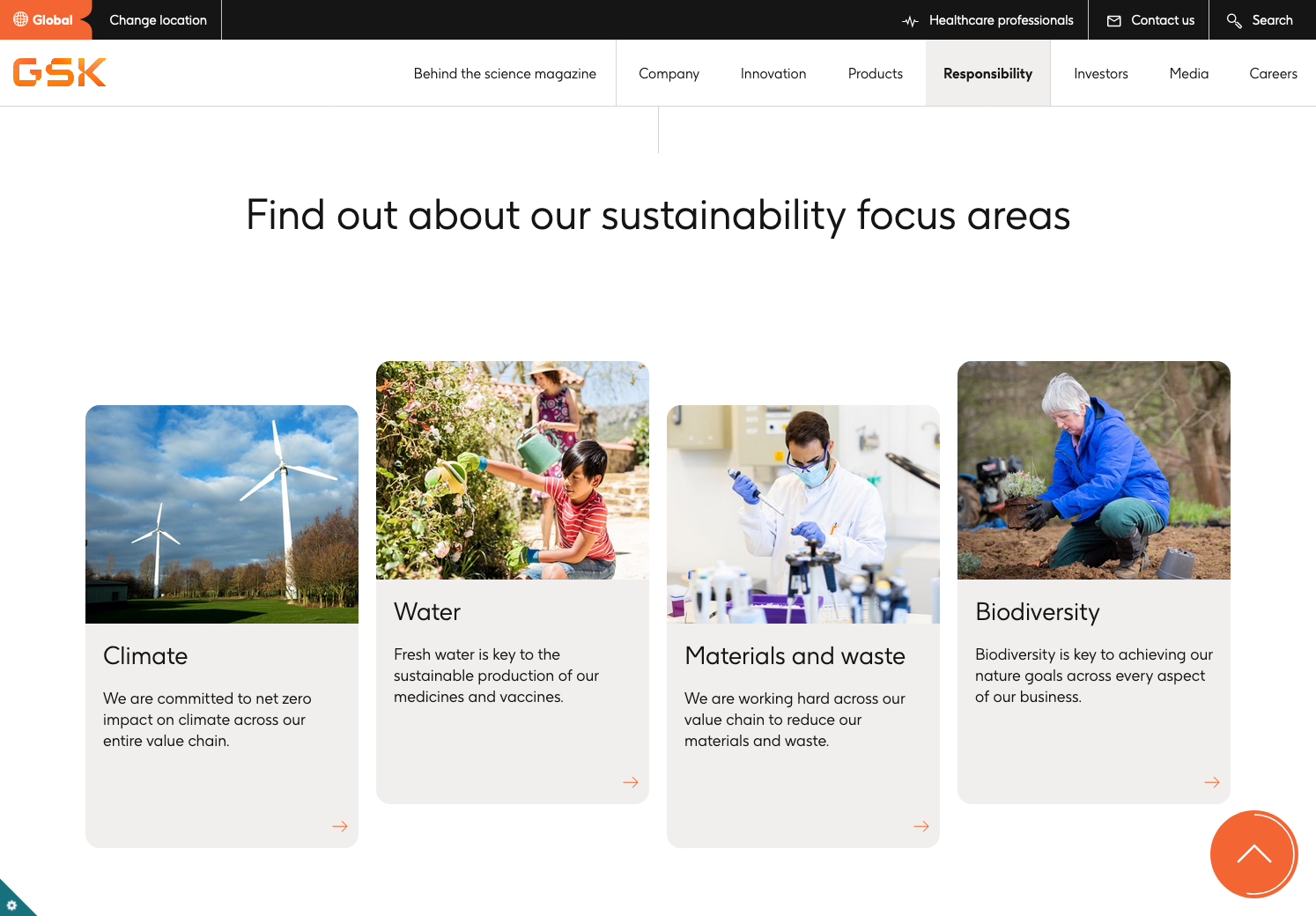Click the Biodiversity card heading
The image size is (1316, 916).
1038,612
